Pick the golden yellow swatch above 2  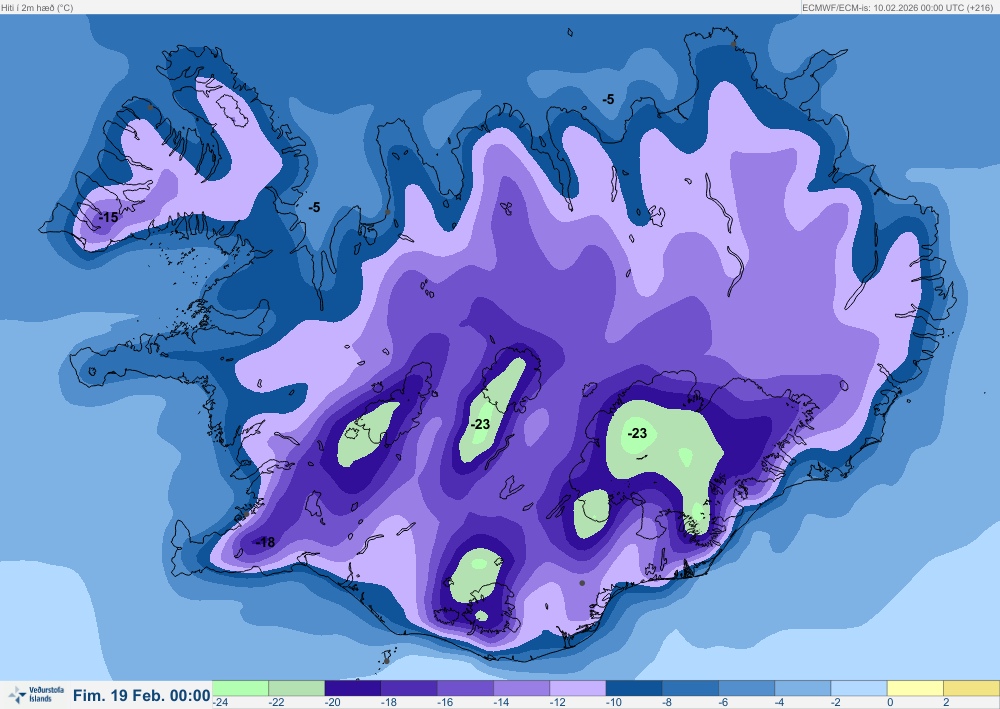971,688
